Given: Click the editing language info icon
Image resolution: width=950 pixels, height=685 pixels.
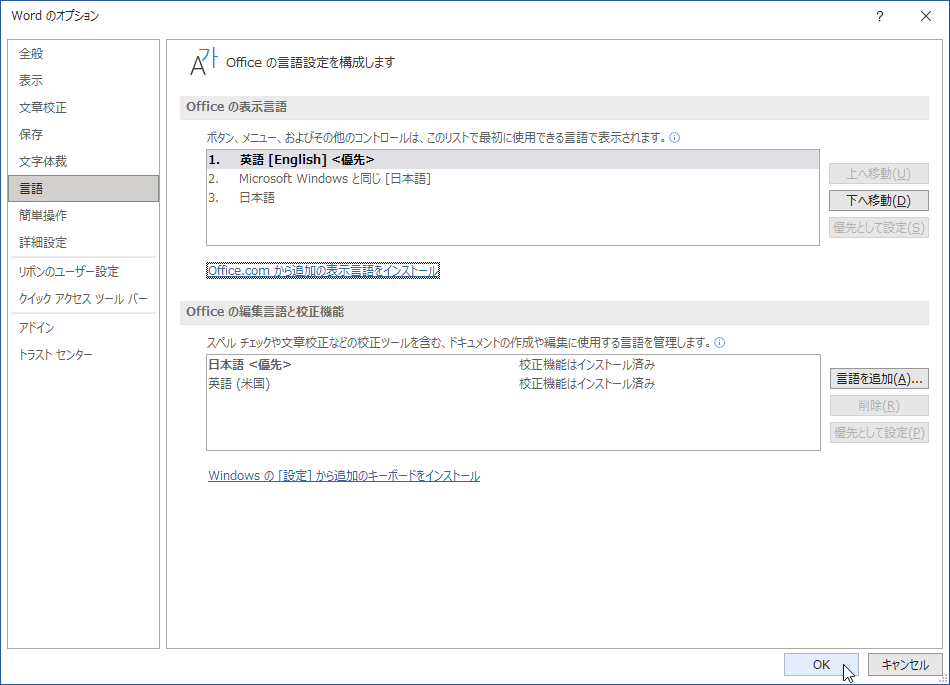Looking at the screenshot, I should [x=719, y=342].
